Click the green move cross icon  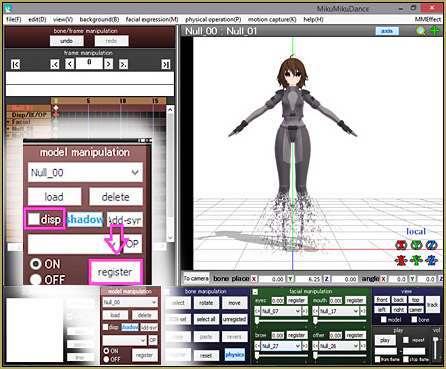pyautogui.click(x=435, y=31)
